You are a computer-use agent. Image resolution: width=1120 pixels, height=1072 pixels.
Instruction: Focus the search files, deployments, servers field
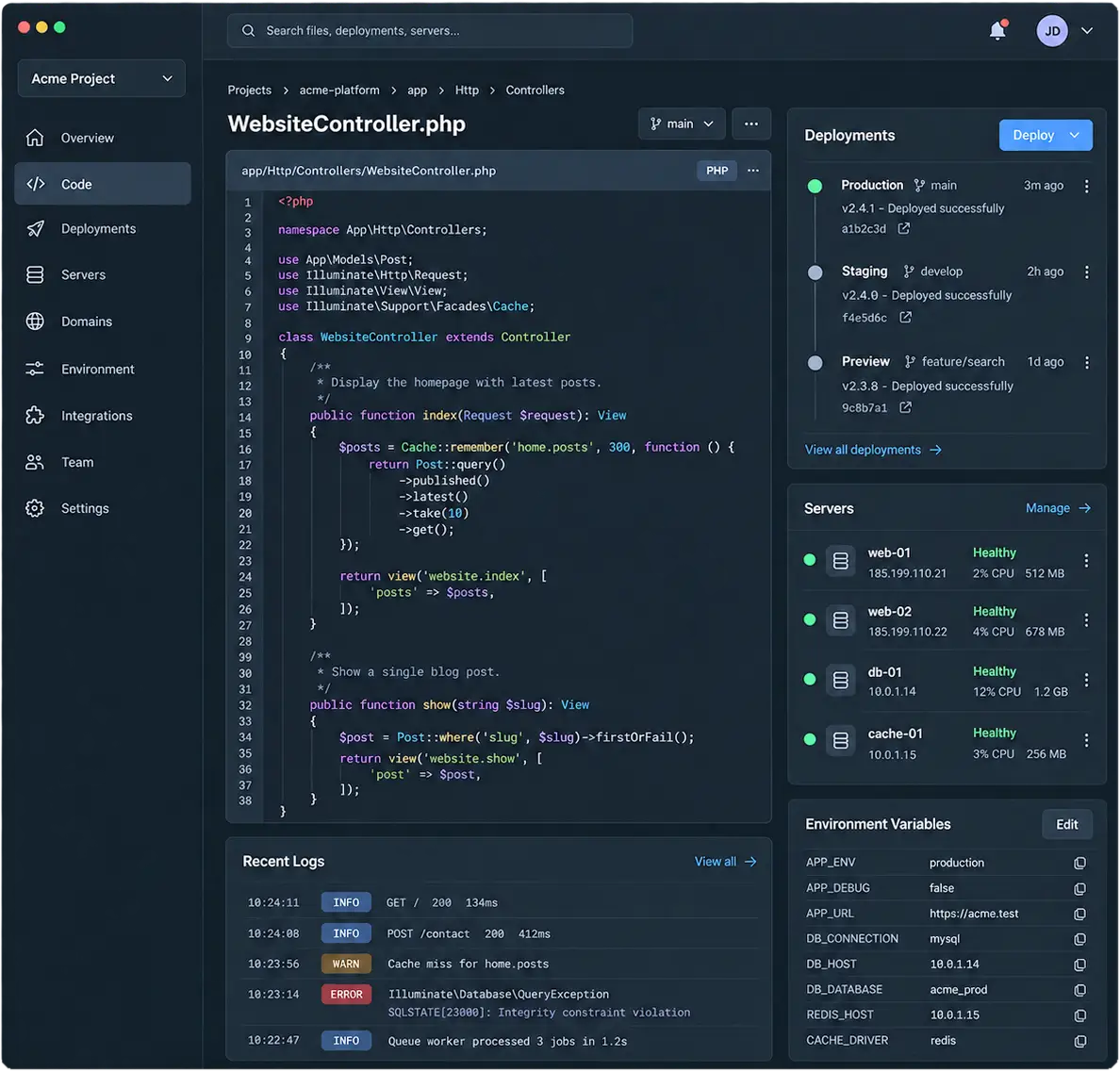tap(429, 31)
